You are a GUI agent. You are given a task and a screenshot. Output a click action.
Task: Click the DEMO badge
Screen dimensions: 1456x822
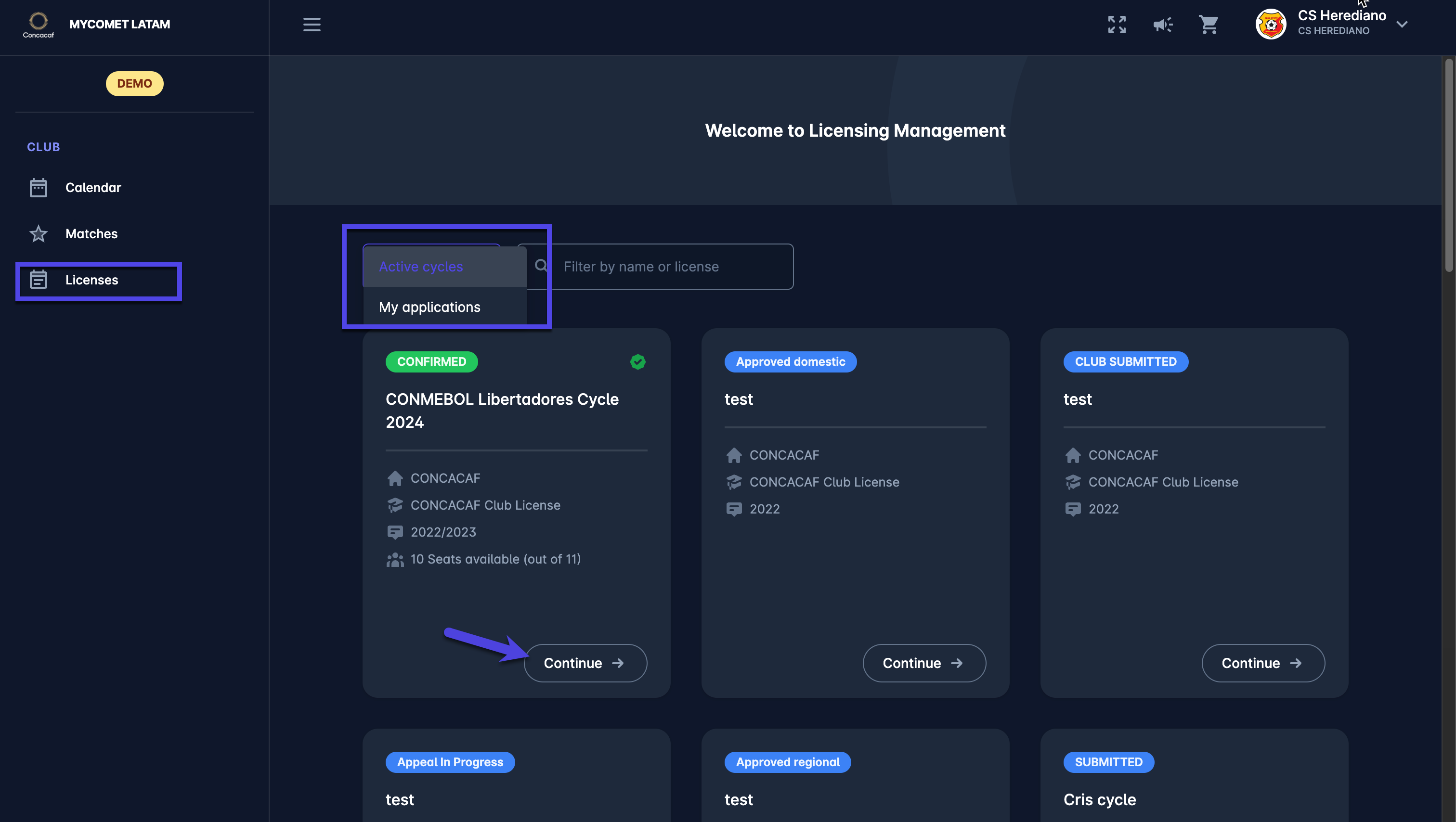click(x=134, y=84)
